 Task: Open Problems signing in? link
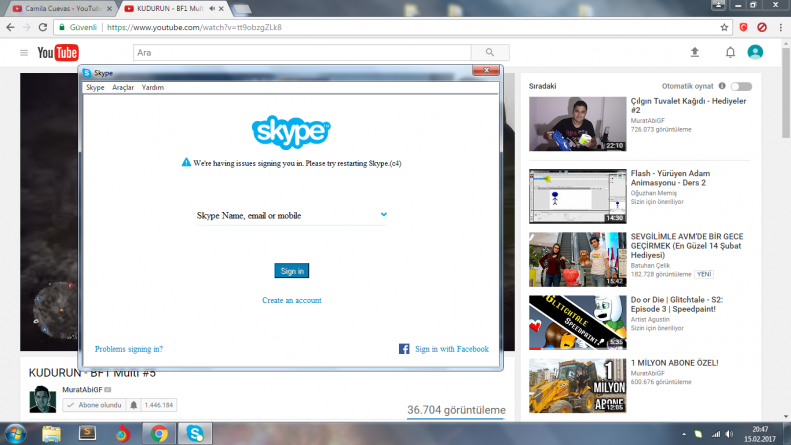point(129,349)
